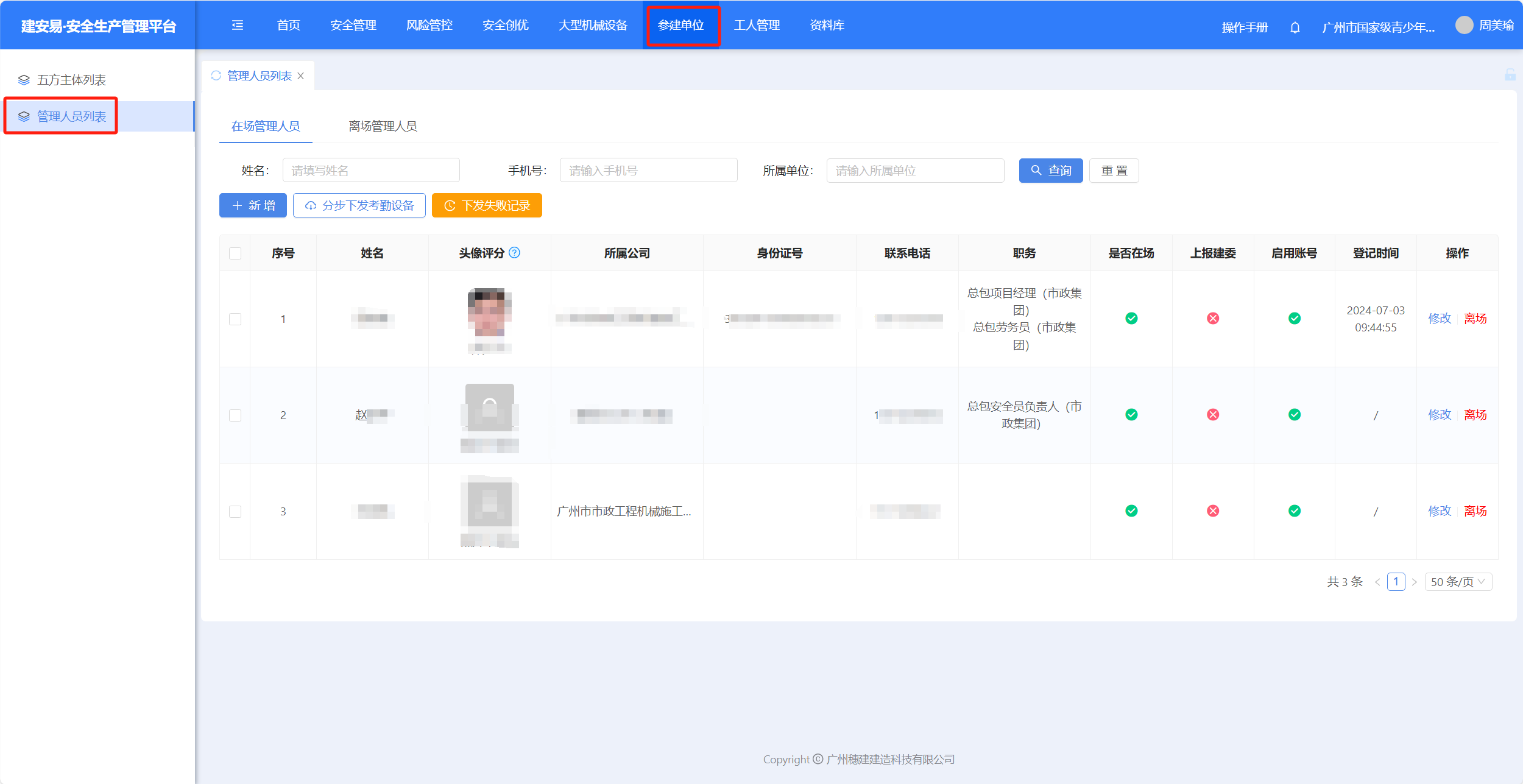Open 工人管理 in top navigation

click(x=757, y=25)
